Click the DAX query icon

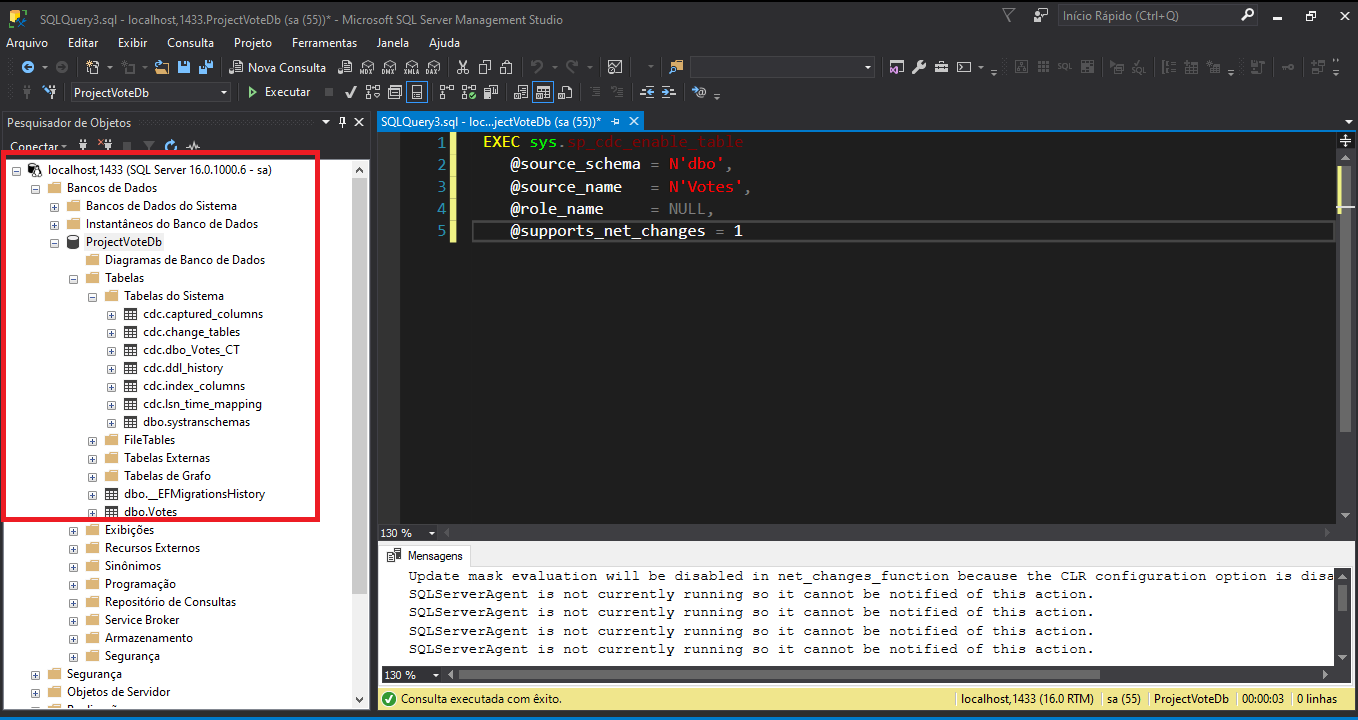point(433,67)
